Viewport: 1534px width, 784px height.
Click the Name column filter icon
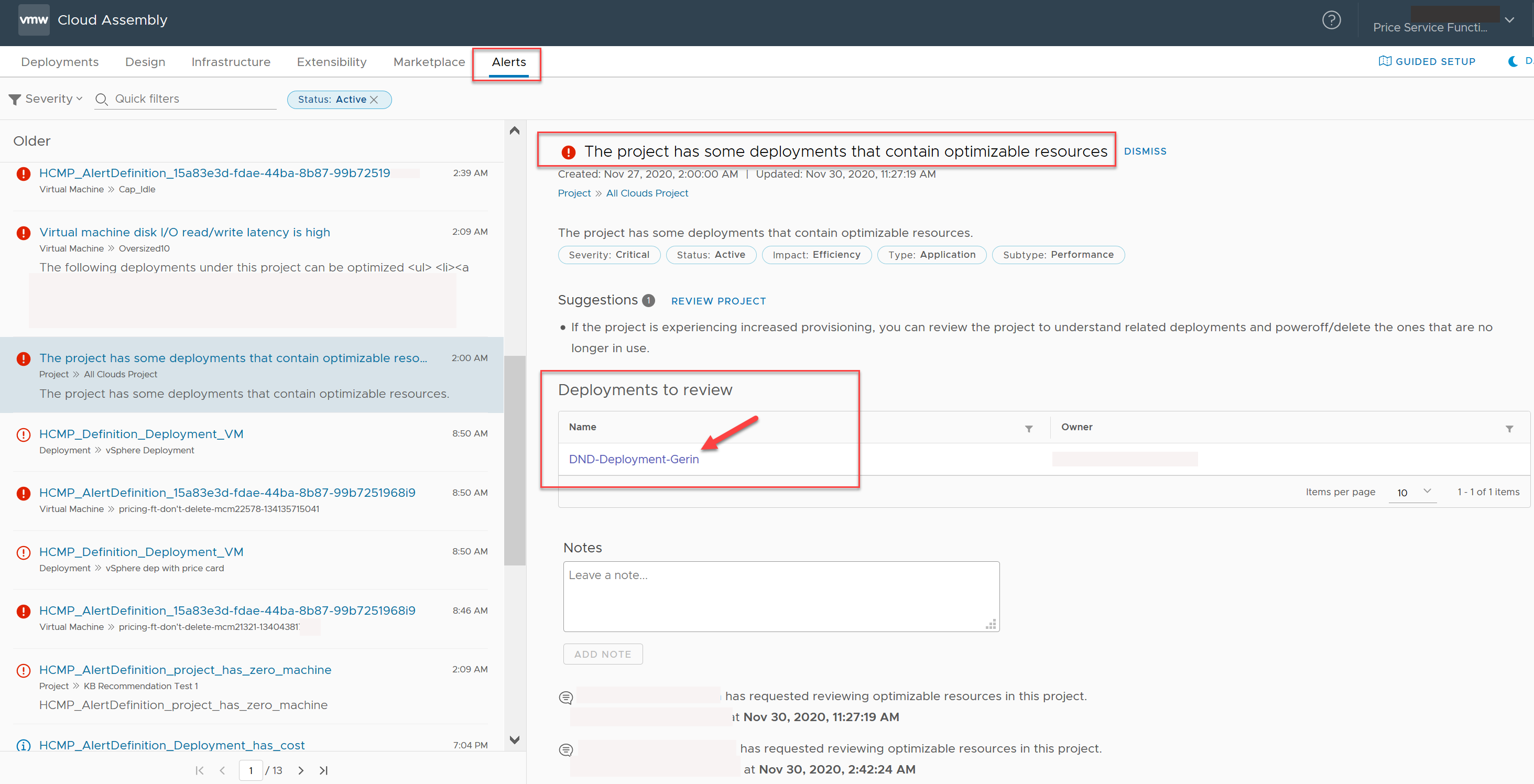click(1028, 429)
